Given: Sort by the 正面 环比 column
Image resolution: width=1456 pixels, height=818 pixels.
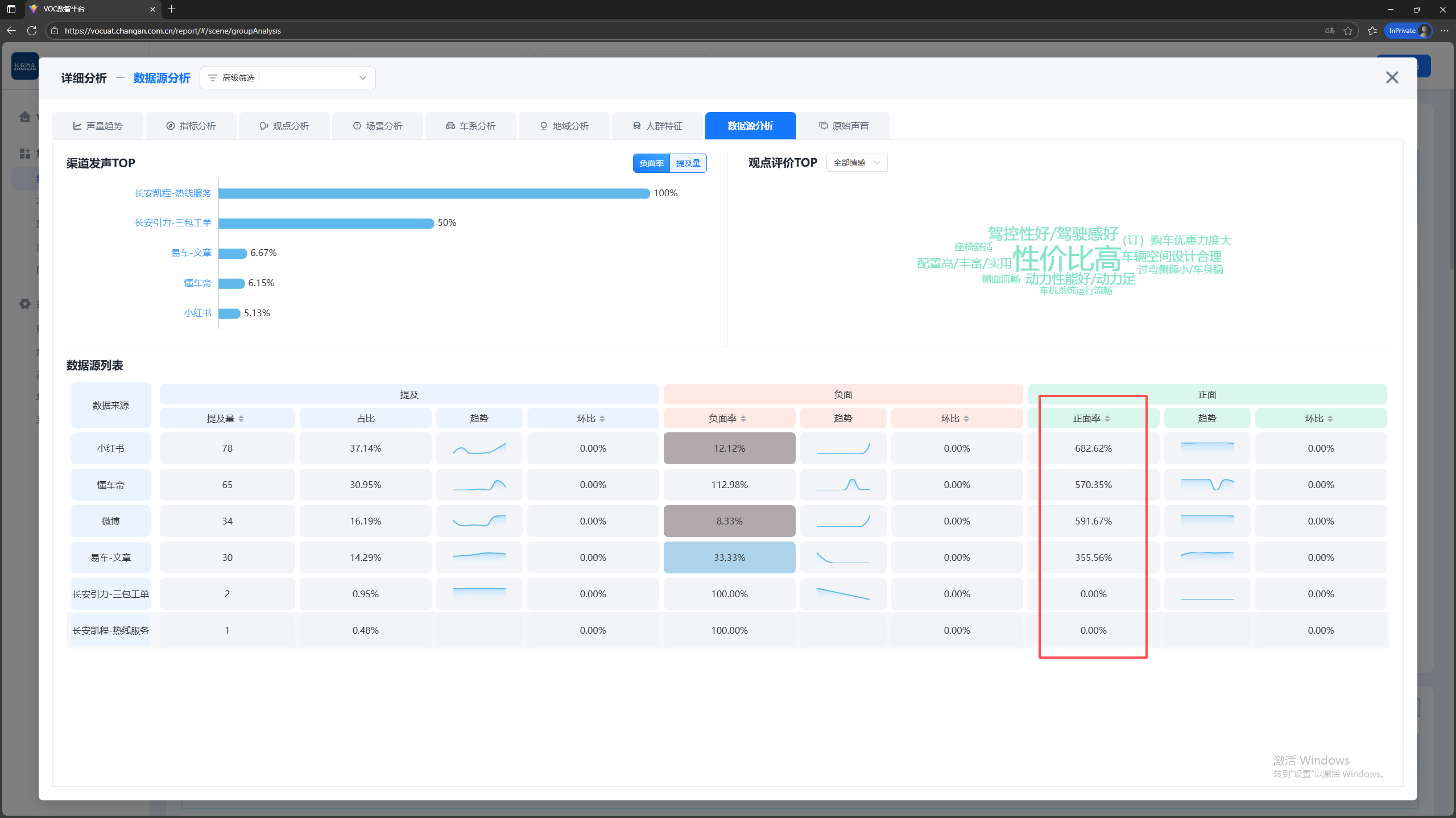Looking at the screenshot, I should pos(1330,419).
